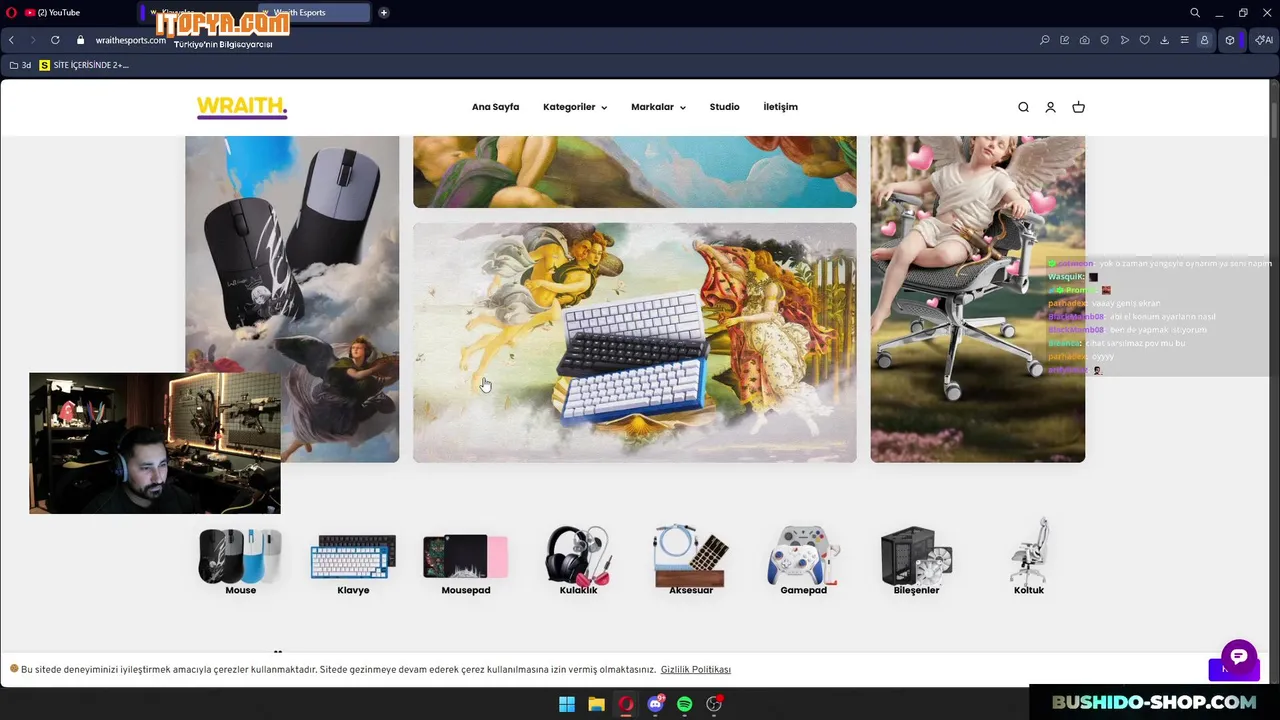Select the Kulaklık category
This screenshot has width=1280, height=720.
(x=578, y=561)
